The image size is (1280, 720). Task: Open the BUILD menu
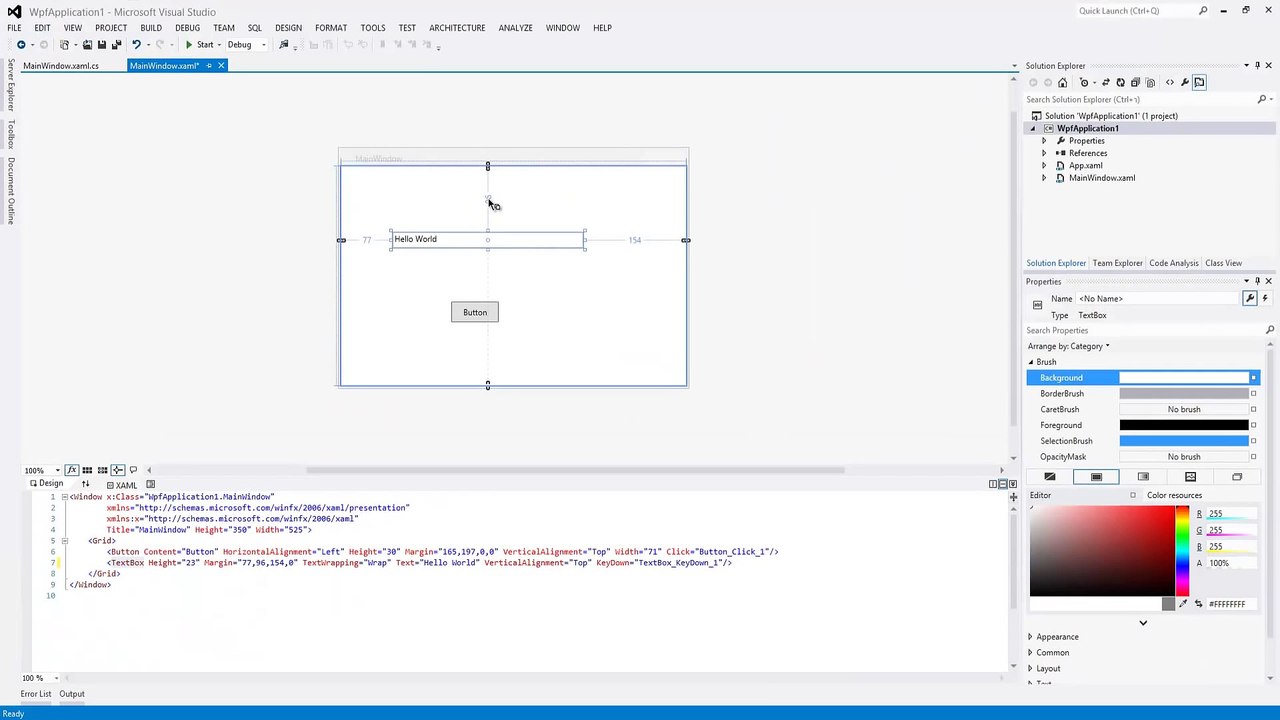(151, 28)
